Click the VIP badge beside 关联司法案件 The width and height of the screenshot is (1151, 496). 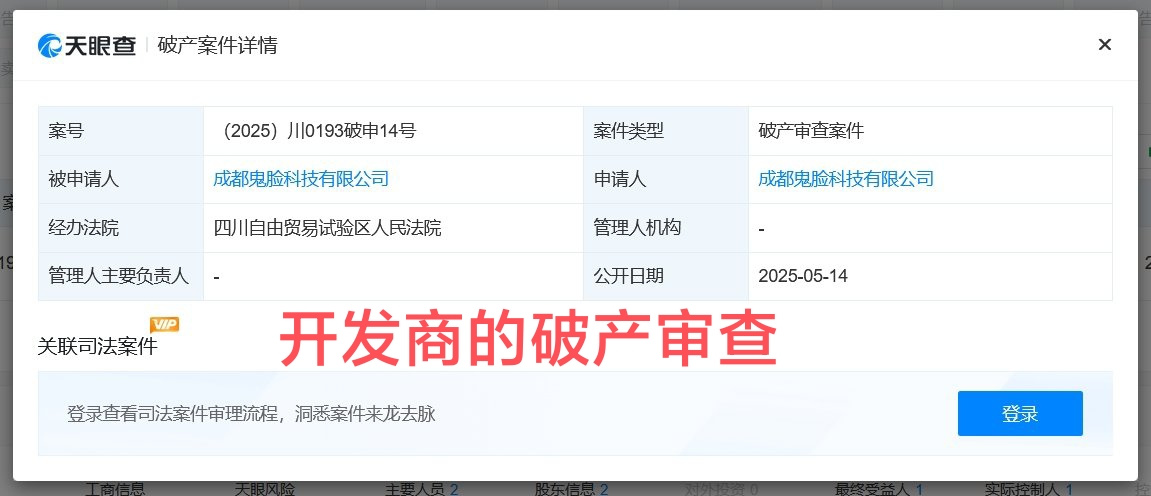(164, 324)
